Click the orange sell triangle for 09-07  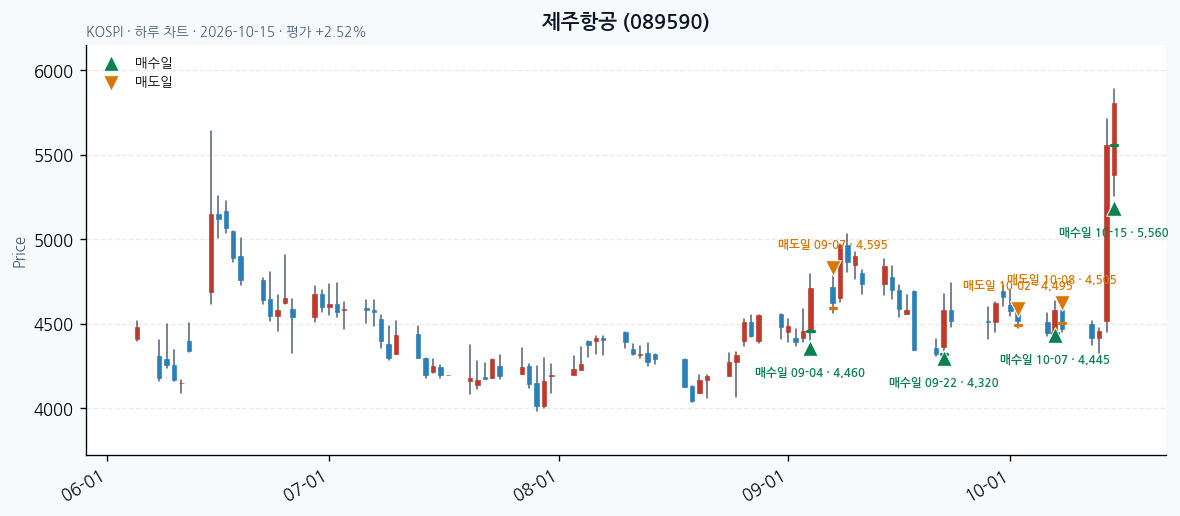[833, 268]
